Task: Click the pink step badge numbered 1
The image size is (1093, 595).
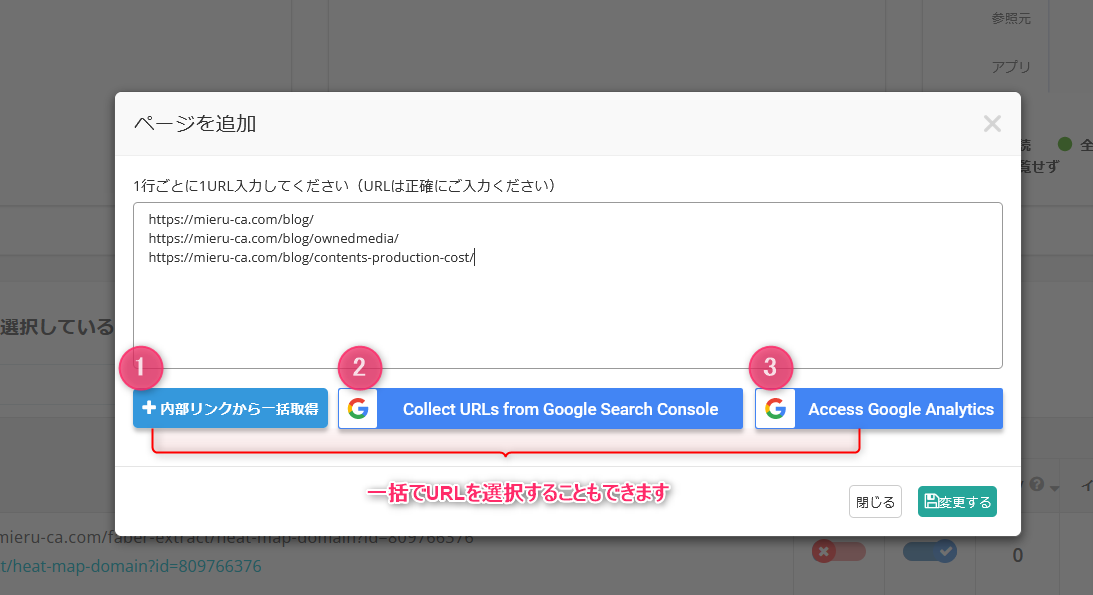Action: 142,368
